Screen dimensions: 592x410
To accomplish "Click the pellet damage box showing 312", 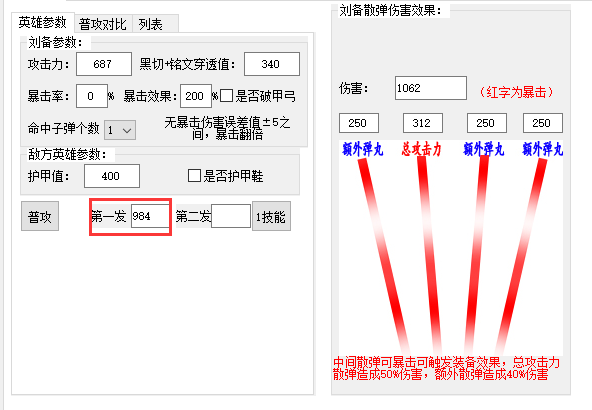I will [423, 123].
